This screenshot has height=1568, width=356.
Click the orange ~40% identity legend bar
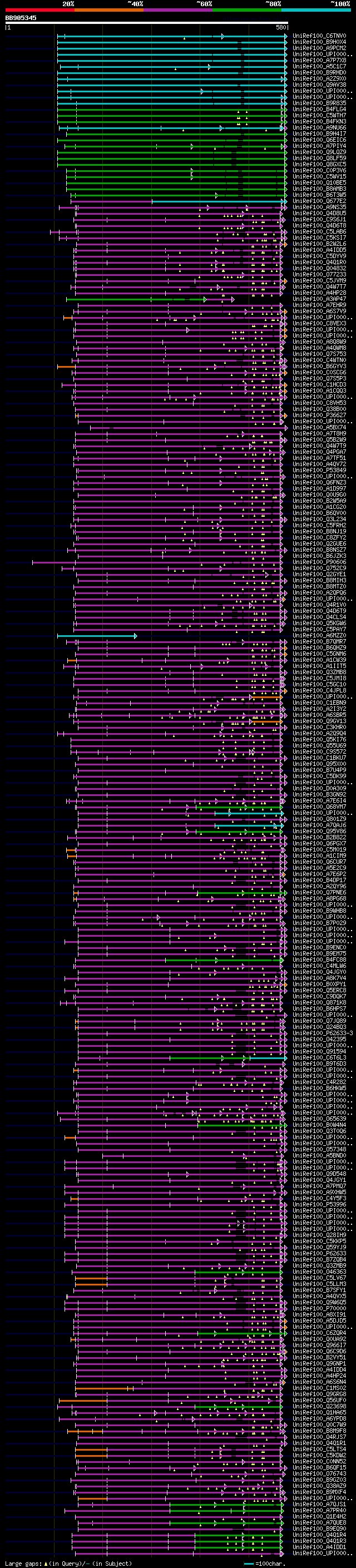click(x=109, y=10)
